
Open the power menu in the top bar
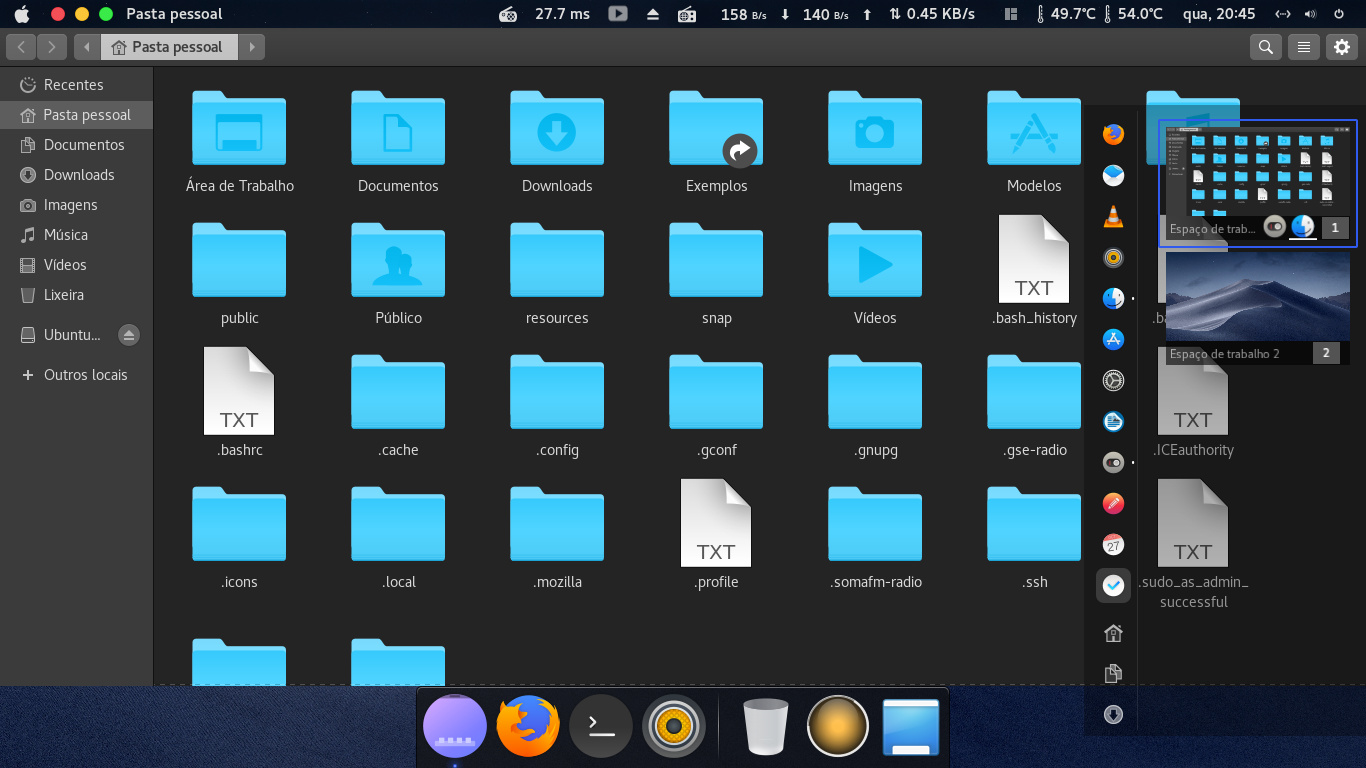click(1338, 14)
